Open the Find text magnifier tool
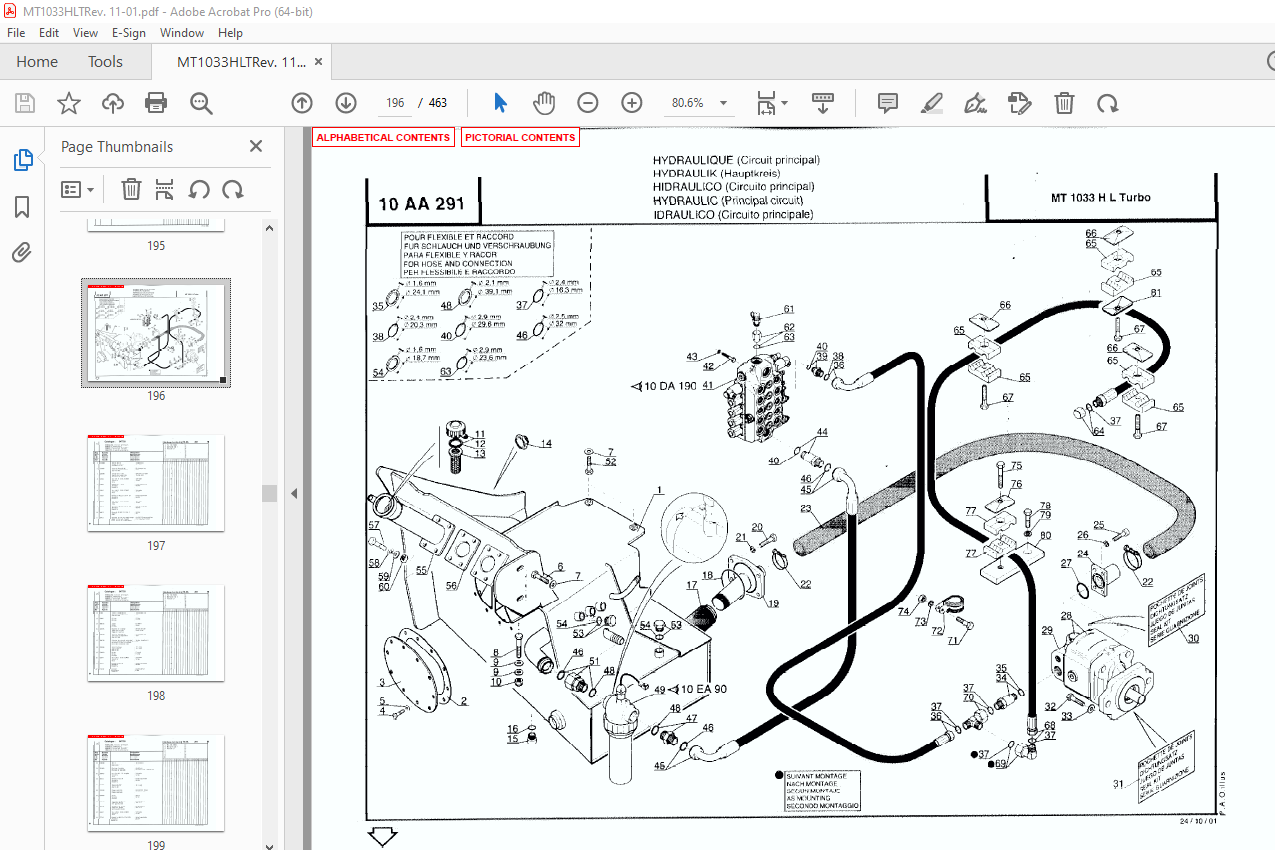 pos(201,103)
